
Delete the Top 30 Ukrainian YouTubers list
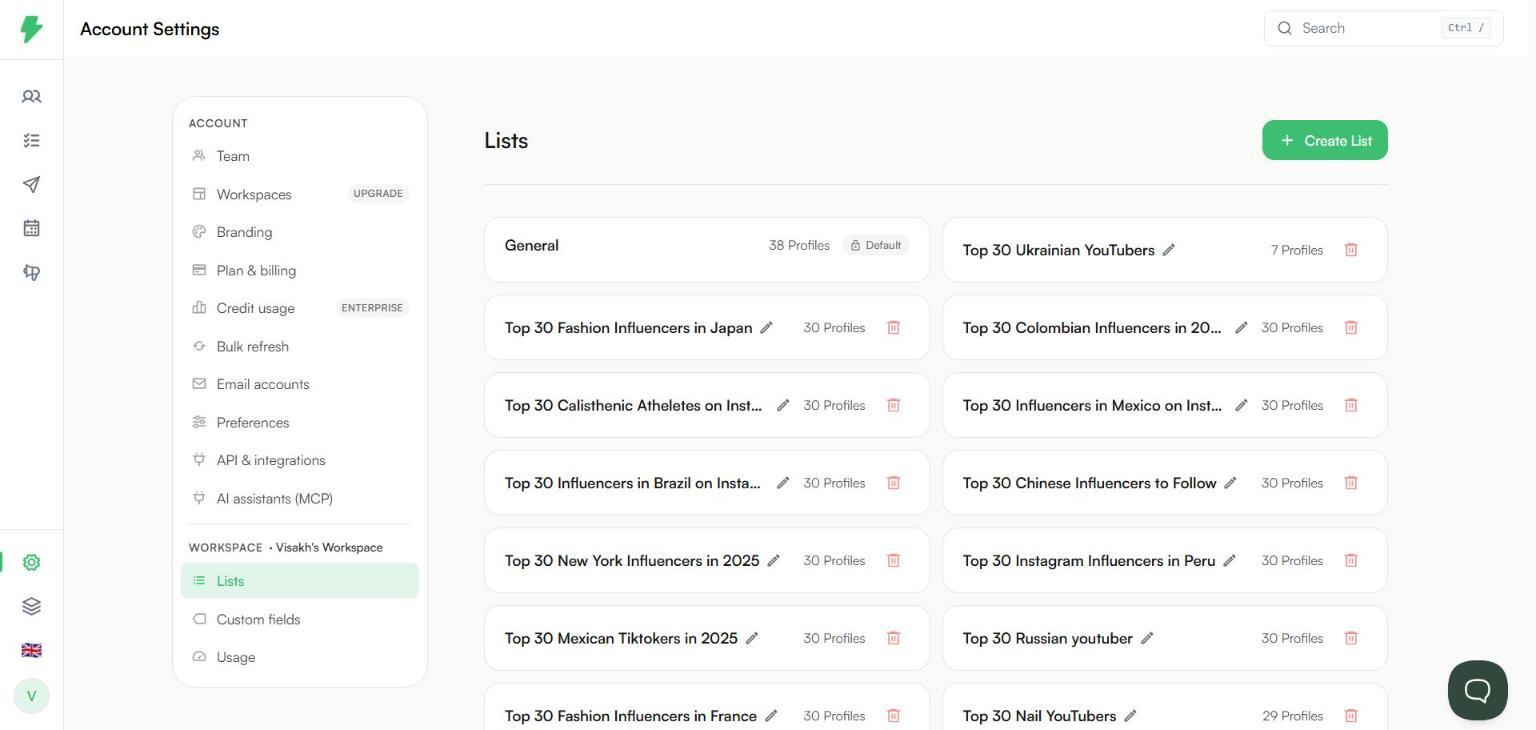pyautogui.click(x=1351, y=250)
